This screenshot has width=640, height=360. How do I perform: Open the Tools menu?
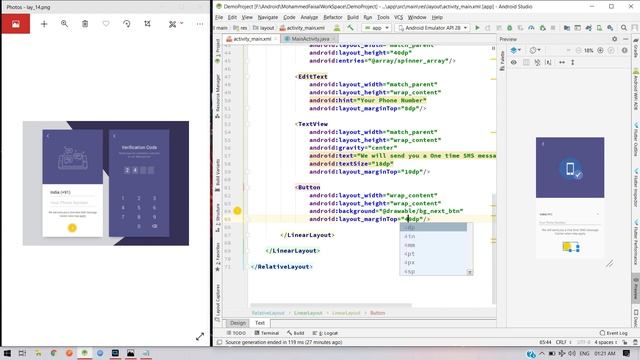tap(383, 17)
